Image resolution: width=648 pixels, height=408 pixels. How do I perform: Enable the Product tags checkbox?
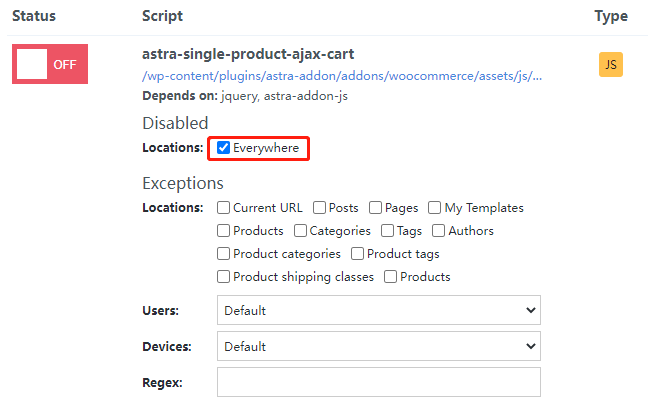click(x=358, y=254)
